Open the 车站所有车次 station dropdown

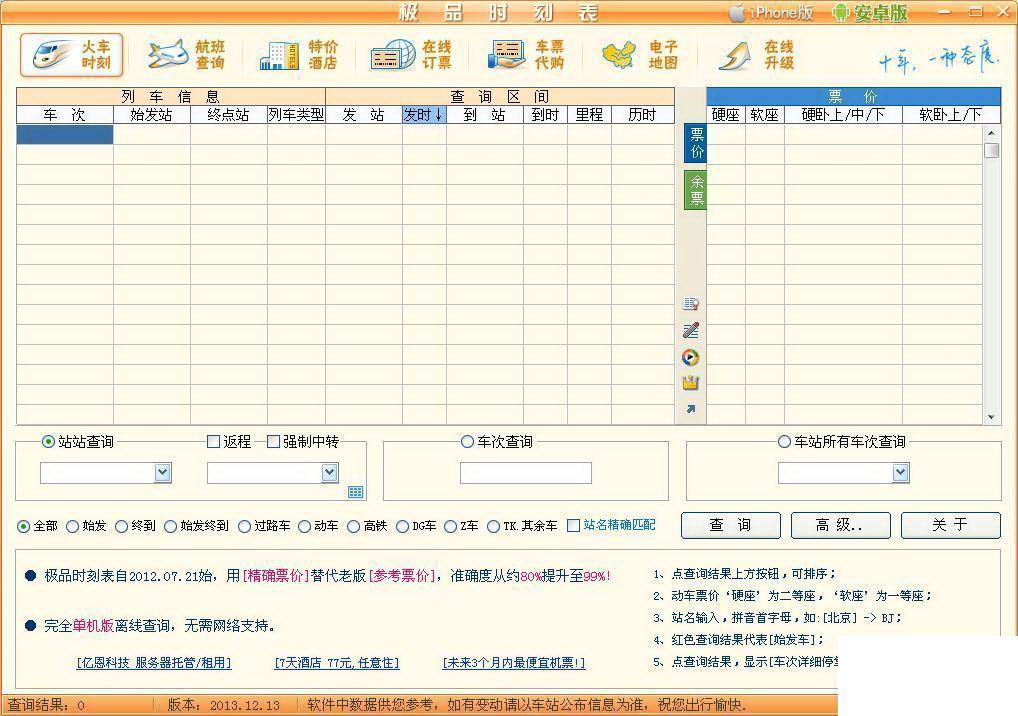pos(900,473)
